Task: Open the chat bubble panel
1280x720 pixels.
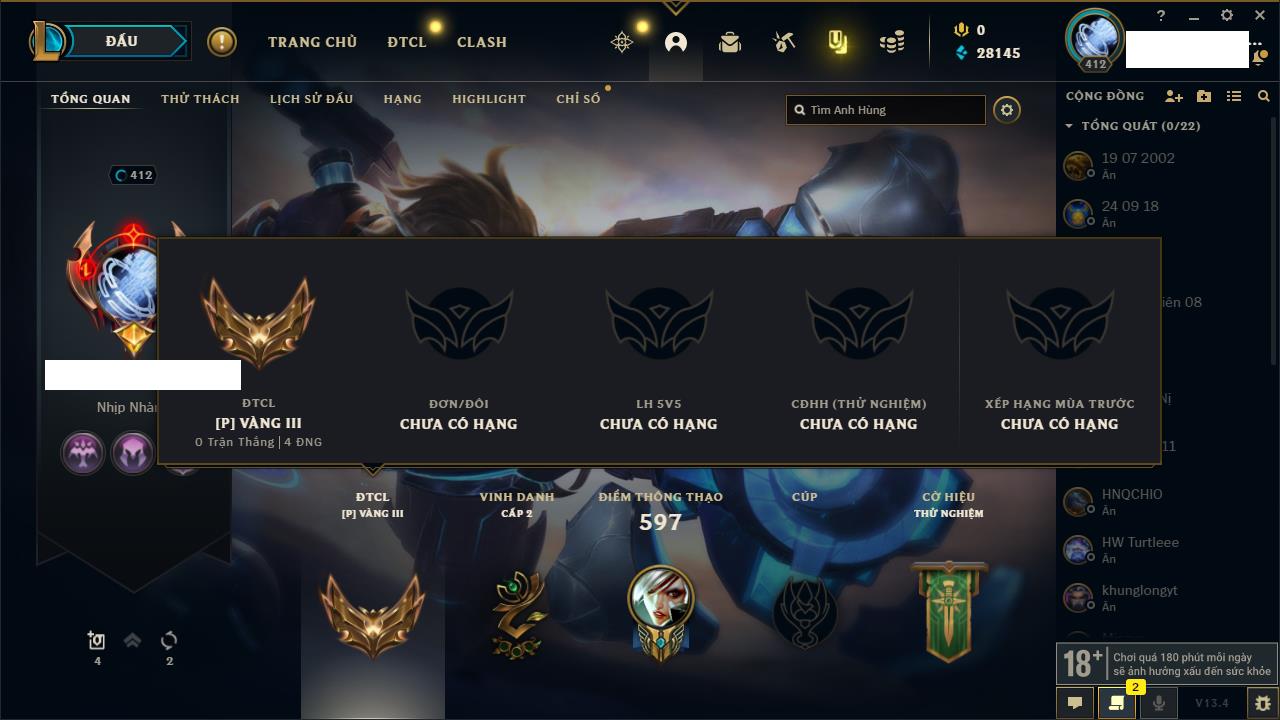Action: pyautogui.click(x=1075, y=703)
